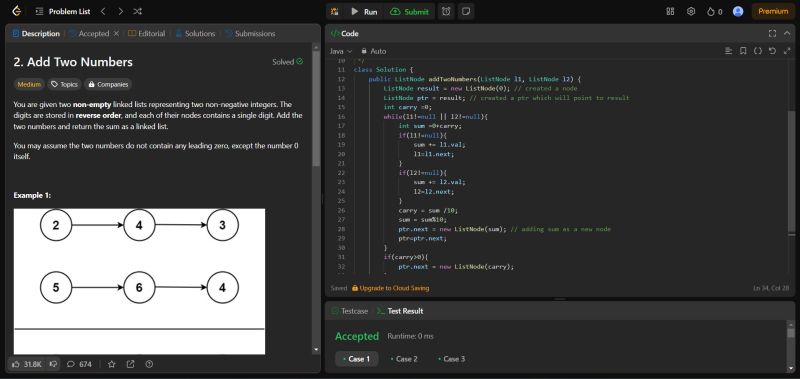Collapse the Code panel chevron
Screen dimensions: 800x379
[787, 34]
